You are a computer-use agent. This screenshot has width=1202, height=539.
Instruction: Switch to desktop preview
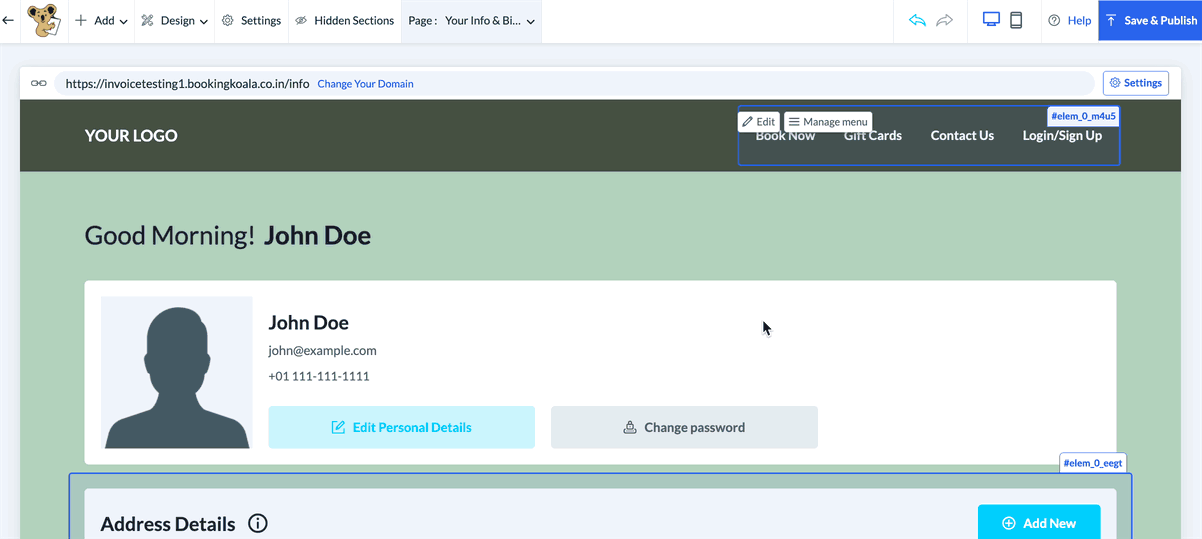991,20
